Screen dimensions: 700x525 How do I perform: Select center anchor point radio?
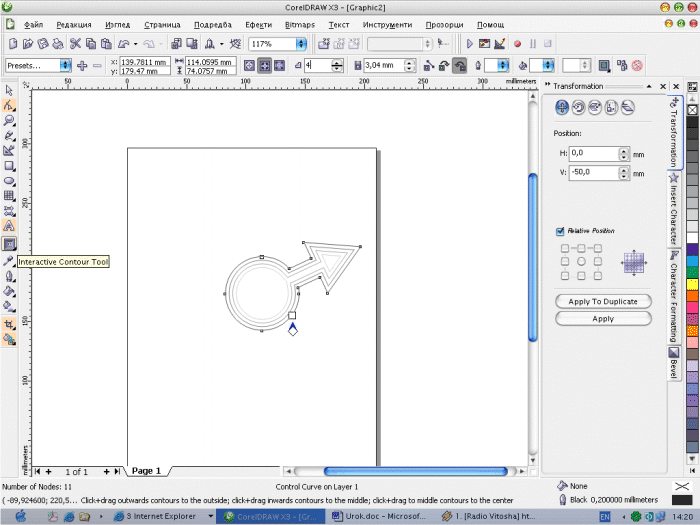point(581,262)
